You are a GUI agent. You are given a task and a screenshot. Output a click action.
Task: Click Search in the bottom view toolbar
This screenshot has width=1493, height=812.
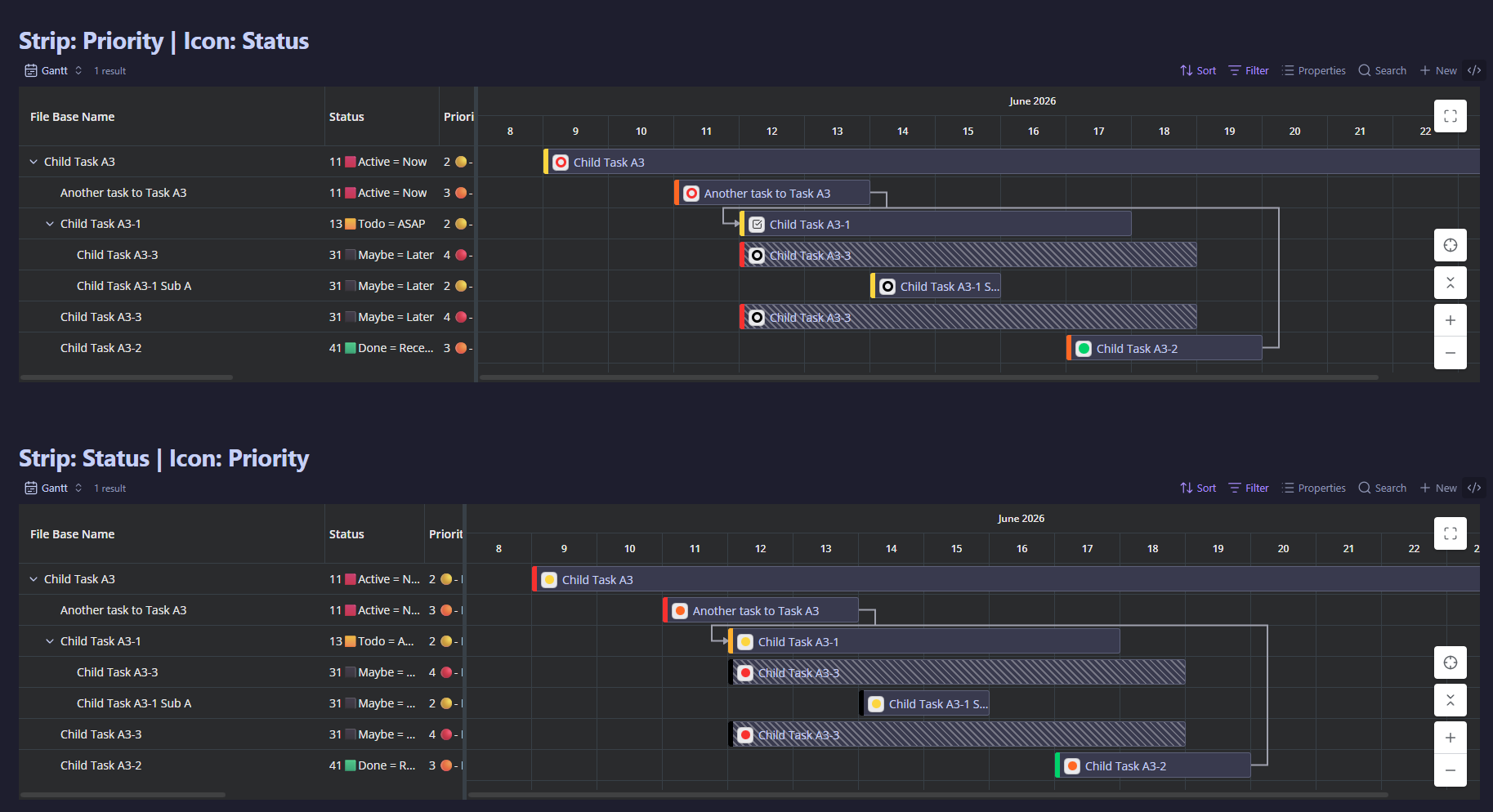(1383, 488)
